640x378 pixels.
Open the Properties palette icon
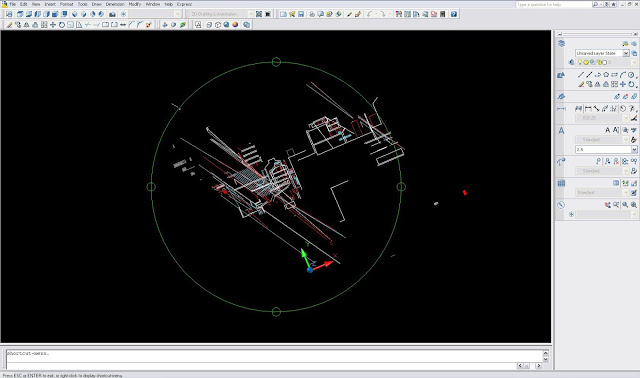(x=399, y=14)
